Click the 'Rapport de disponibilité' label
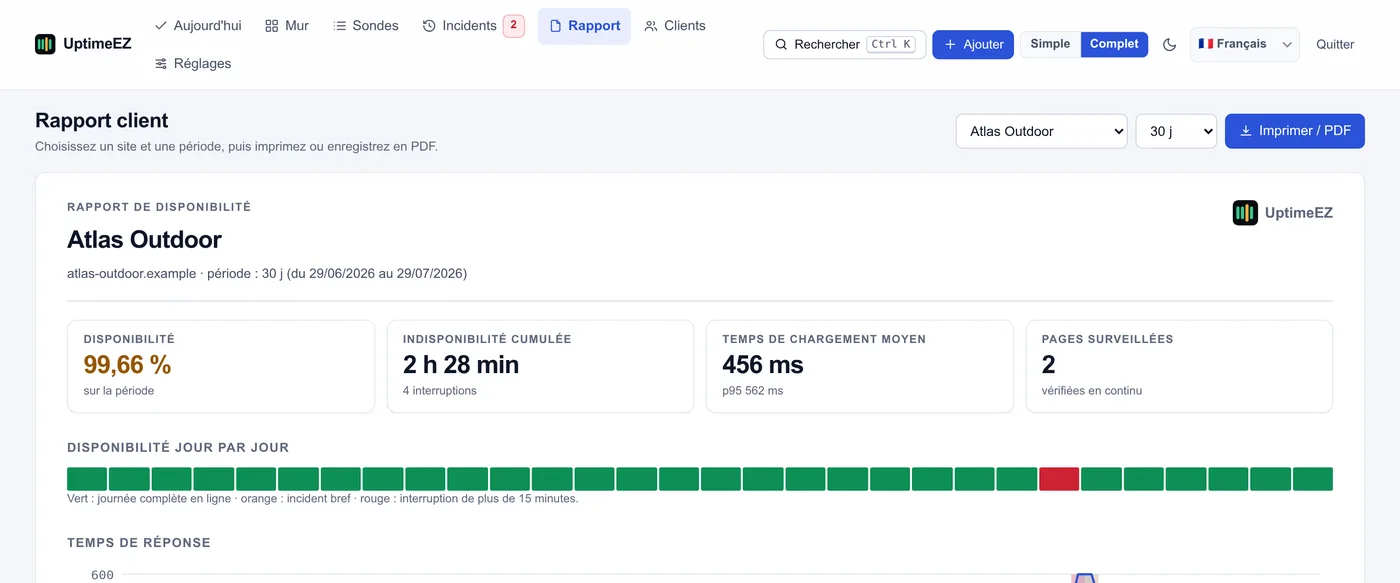The width and height of the screenshot is (1400, 583). point(159,207)
